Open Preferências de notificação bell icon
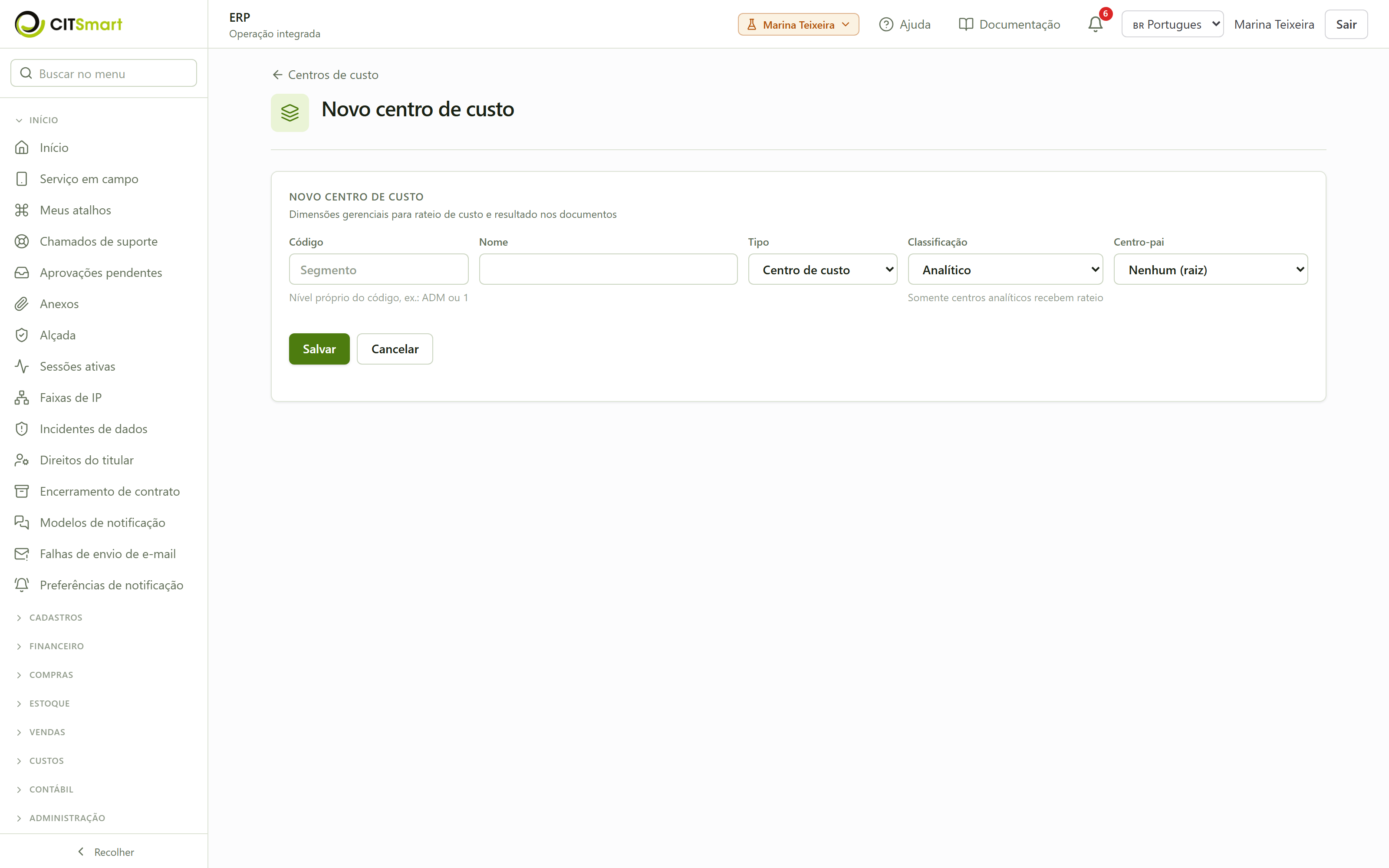1389x868 pixels. [22, 585]
